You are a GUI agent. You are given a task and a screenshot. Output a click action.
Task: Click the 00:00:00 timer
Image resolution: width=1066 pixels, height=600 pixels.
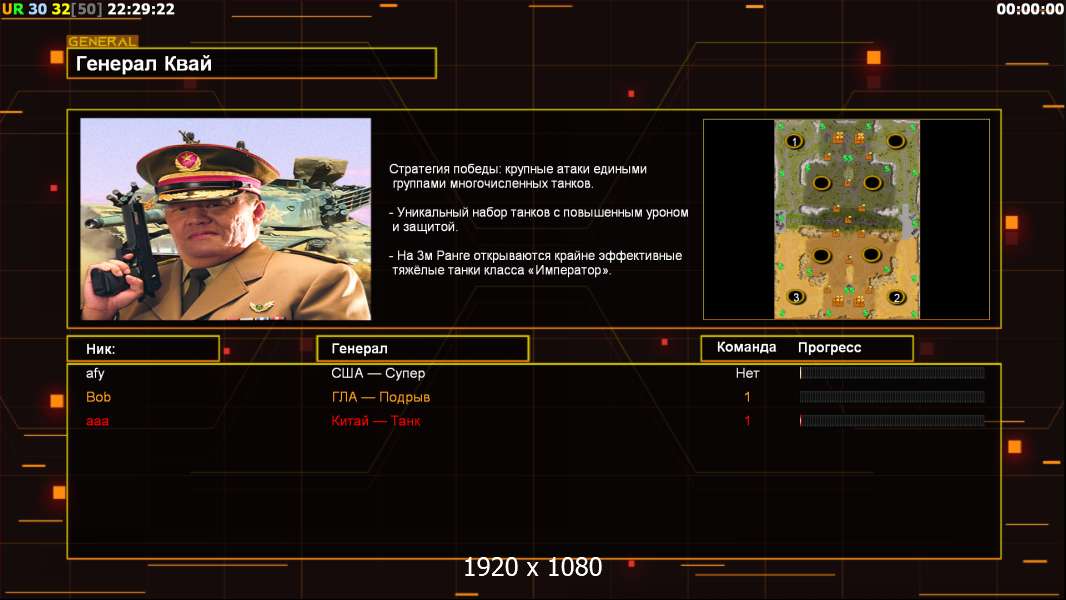click(1030, 9)
